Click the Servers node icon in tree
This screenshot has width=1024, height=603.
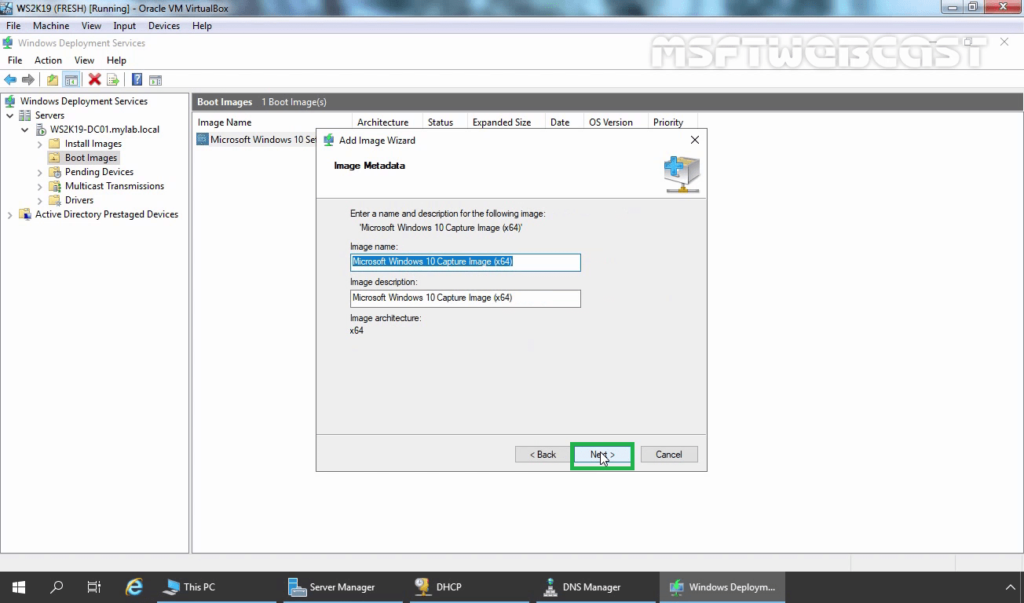click(x=25, y=115)
